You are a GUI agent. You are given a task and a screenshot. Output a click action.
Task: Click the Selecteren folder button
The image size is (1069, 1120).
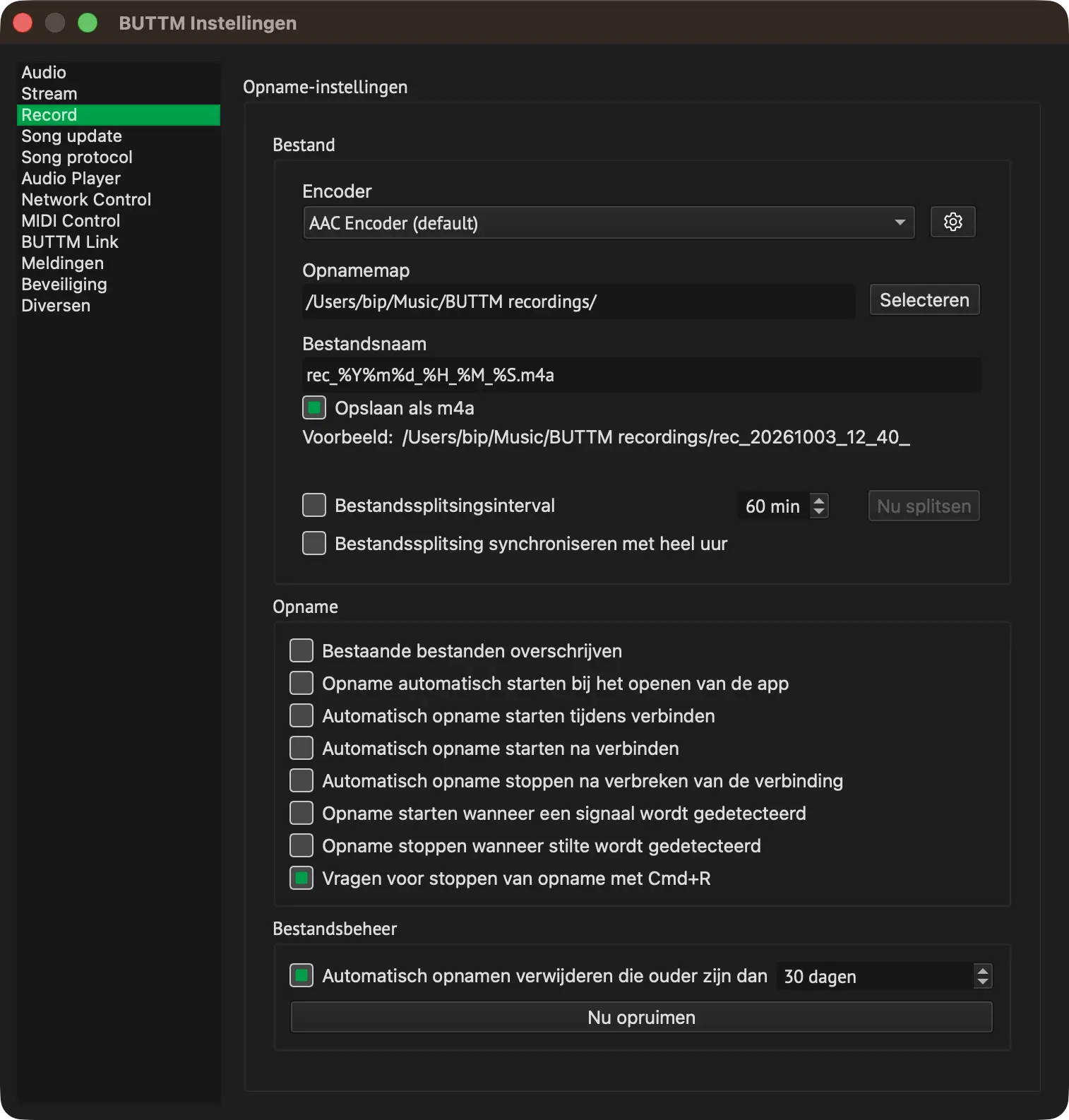click(x=924, y=300)
